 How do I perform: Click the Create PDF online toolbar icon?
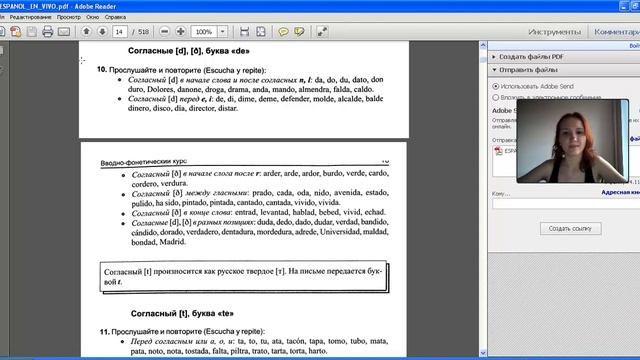pyautogui.click(x=16, y=32)
